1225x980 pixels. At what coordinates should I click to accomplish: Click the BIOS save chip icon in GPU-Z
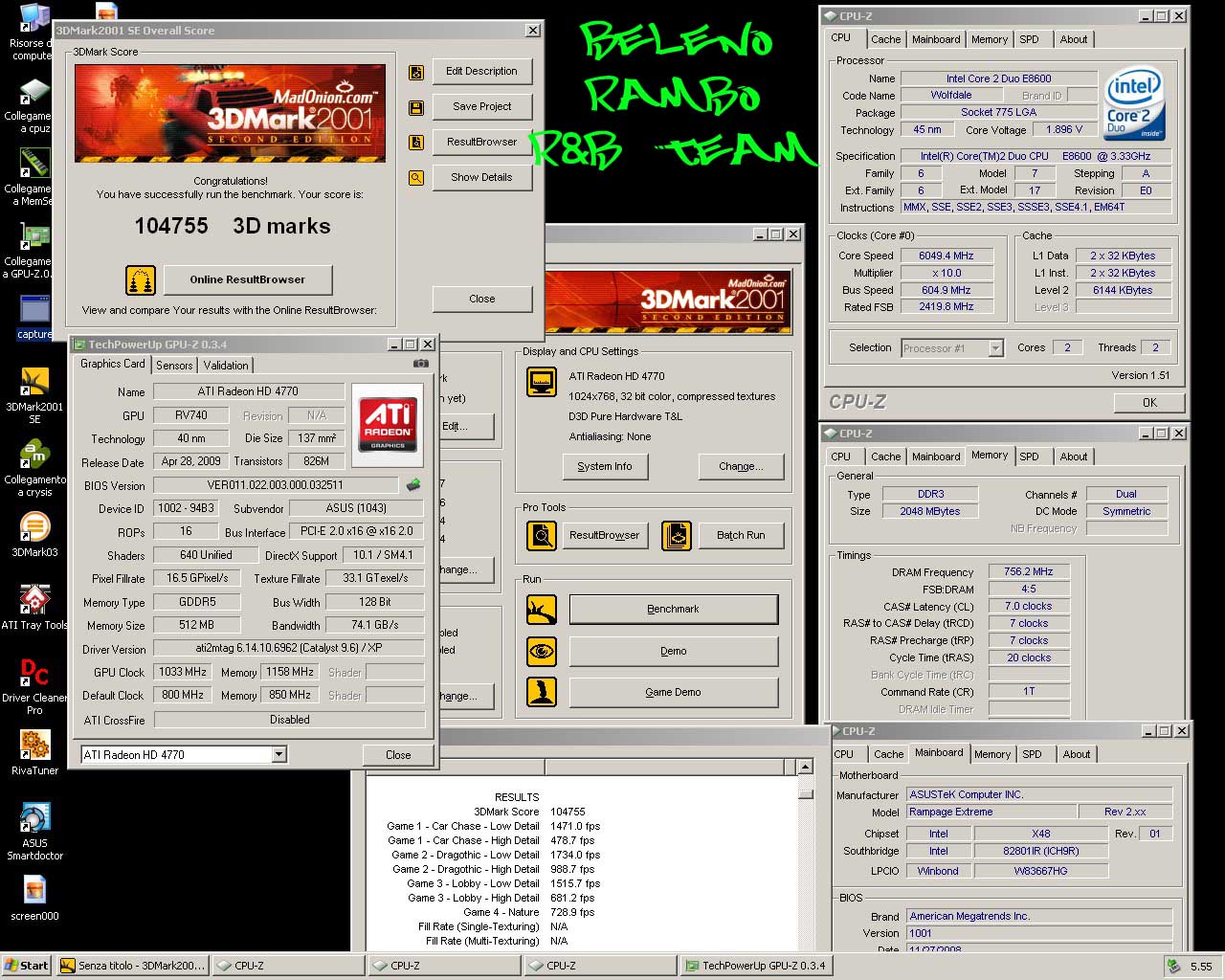coord(413,485)
